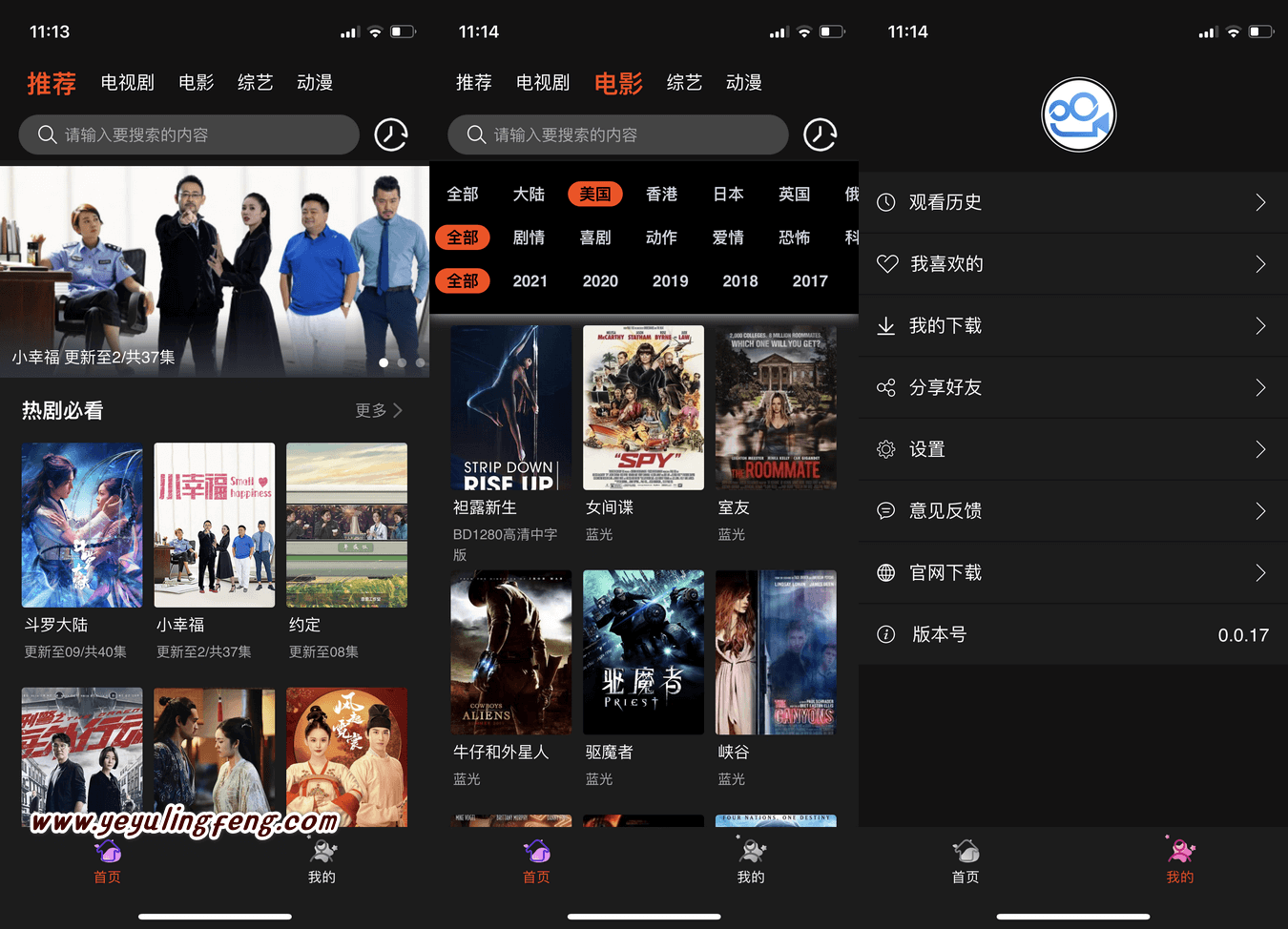Open 小幸福 banner image
This screenshot has height=929, width=1288.
point(215,272)
